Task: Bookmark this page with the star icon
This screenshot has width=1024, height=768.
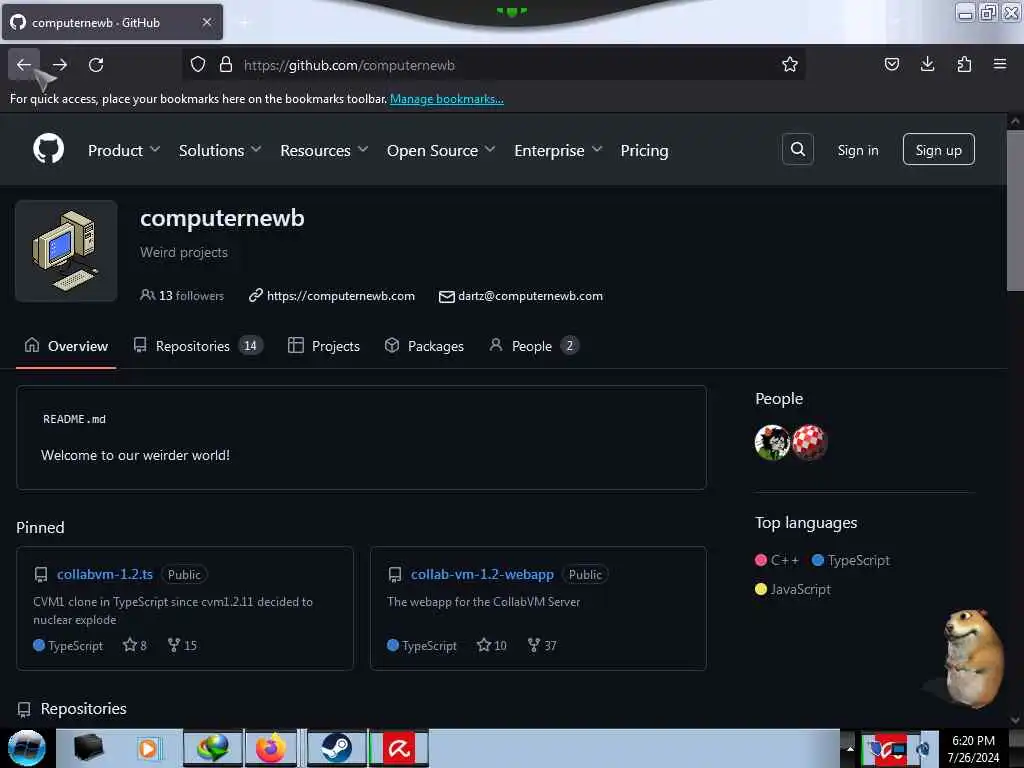Action: point(790,65)
